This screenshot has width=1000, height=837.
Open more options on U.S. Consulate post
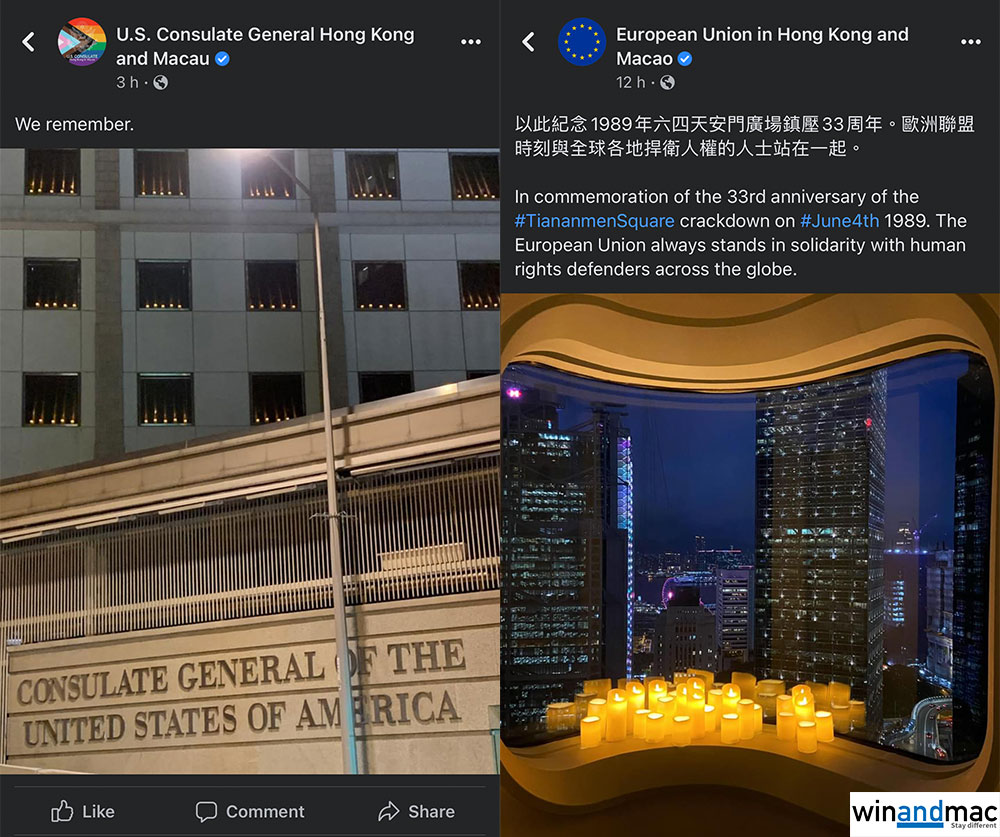471,42
